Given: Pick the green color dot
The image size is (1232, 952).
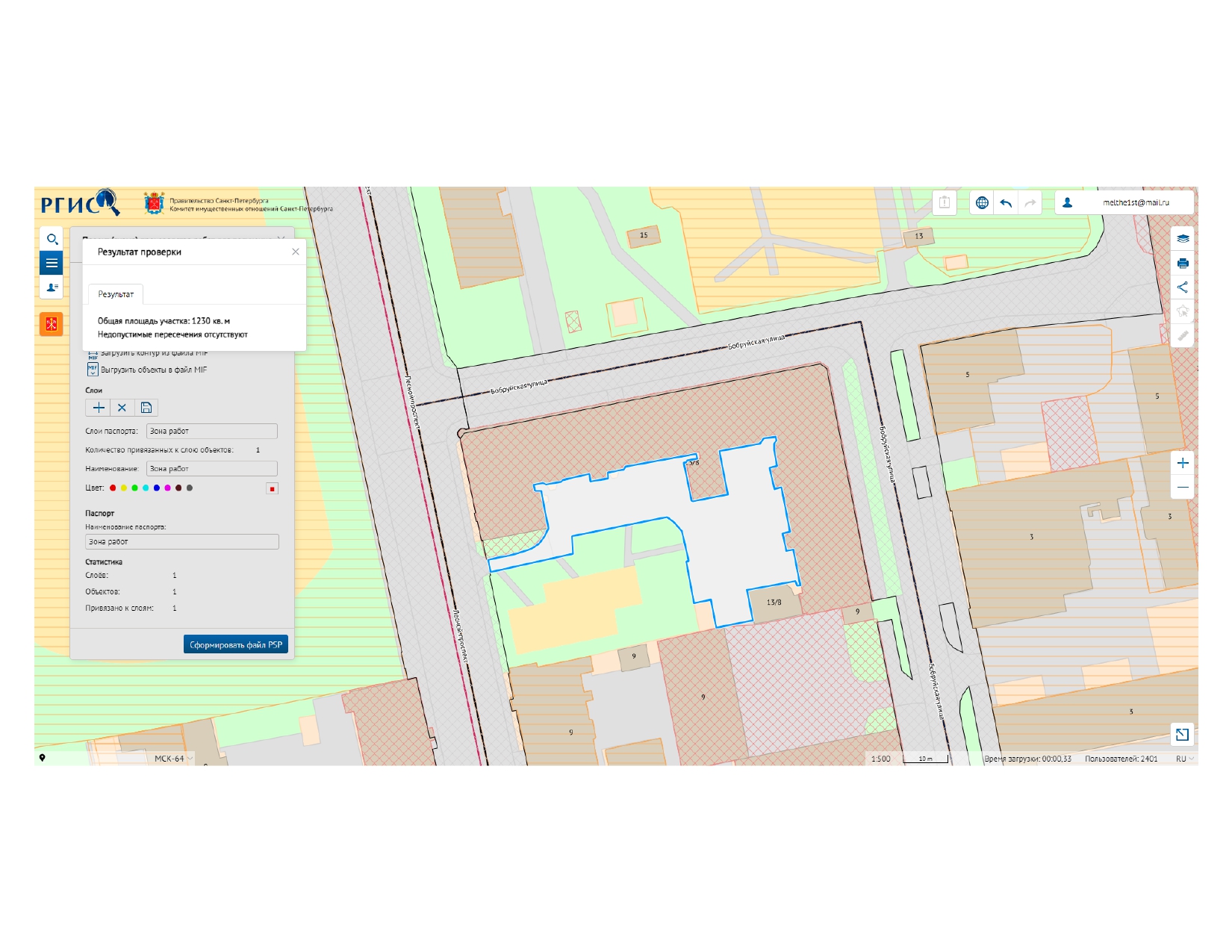Looking at the screenshot, I should click(x=135, y=488).
